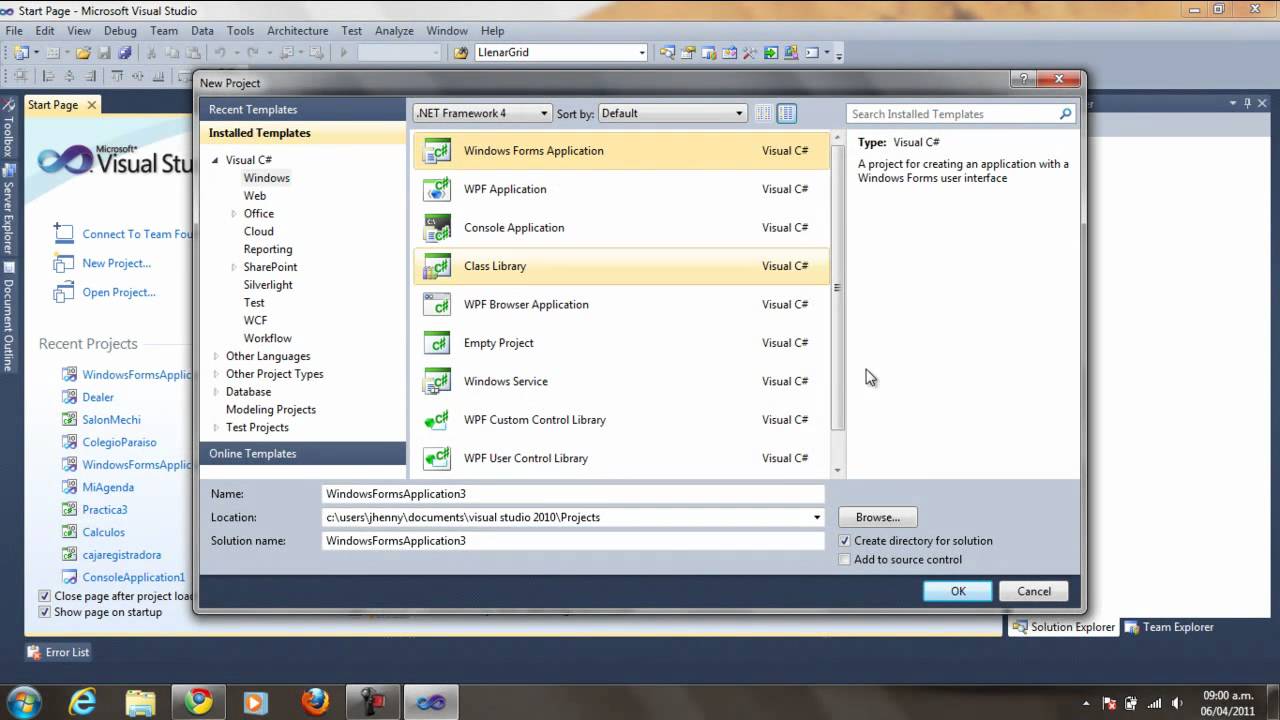Collapse the Visual C# tree node
This screenshot has height=720, width=1280.
[x=214, y=160]
